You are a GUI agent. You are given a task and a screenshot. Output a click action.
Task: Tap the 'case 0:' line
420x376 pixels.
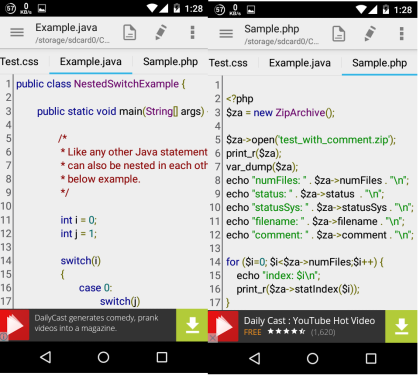click(x=96, y=288)
